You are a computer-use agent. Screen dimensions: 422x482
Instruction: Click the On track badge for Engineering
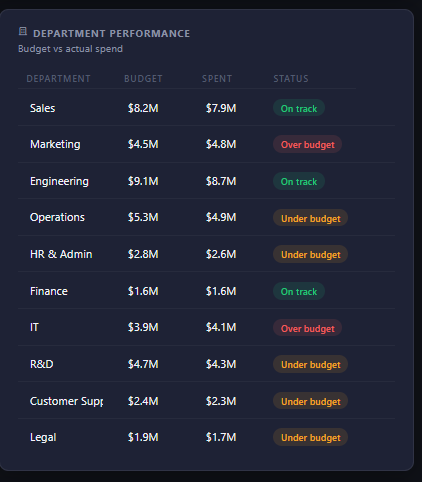point(299,181)
